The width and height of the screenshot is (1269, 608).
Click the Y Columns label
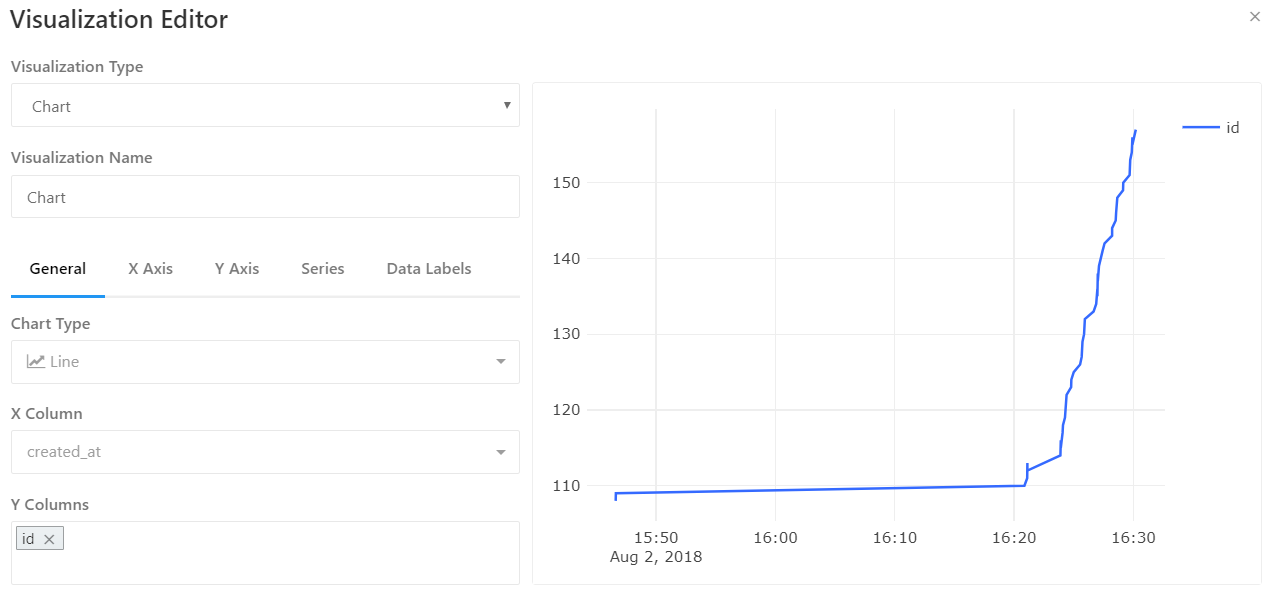pyautogui.click(x=50, y=504)
